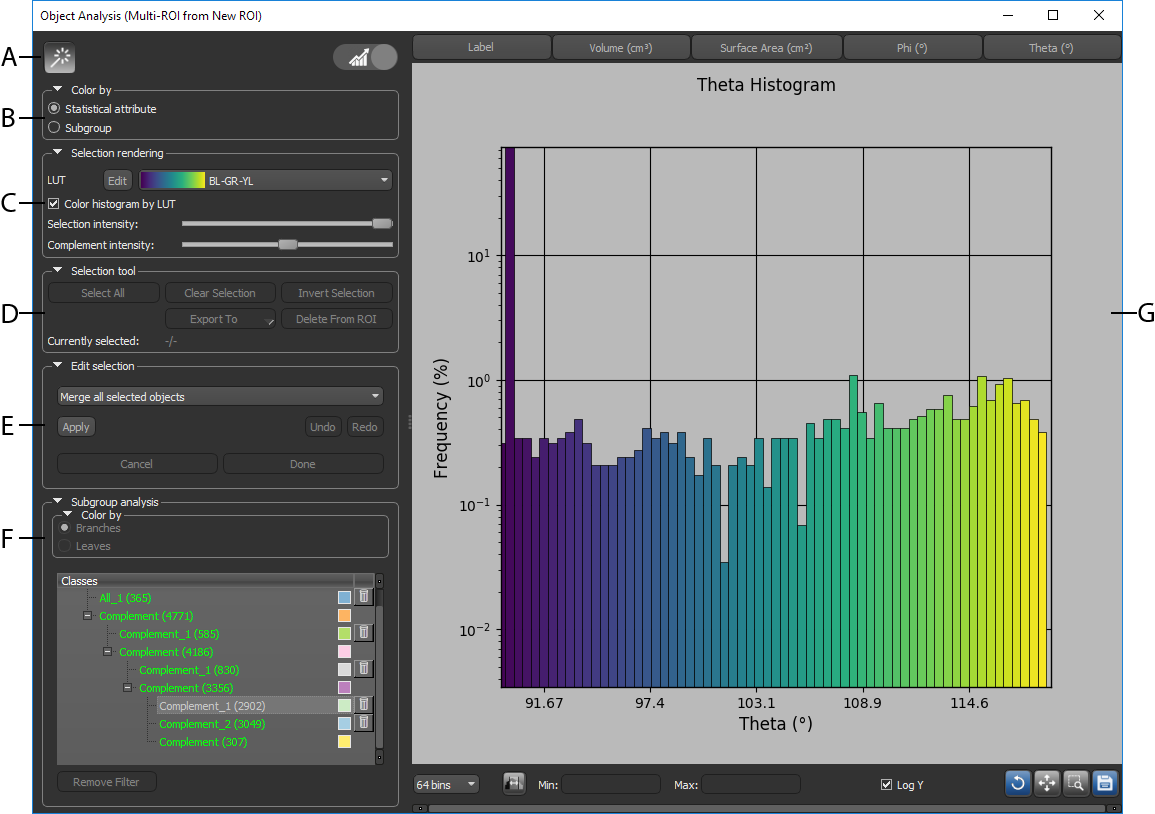Activate the zoom region tool icon
This screenshot has width=1155, height=814.
pos(1076,783)
